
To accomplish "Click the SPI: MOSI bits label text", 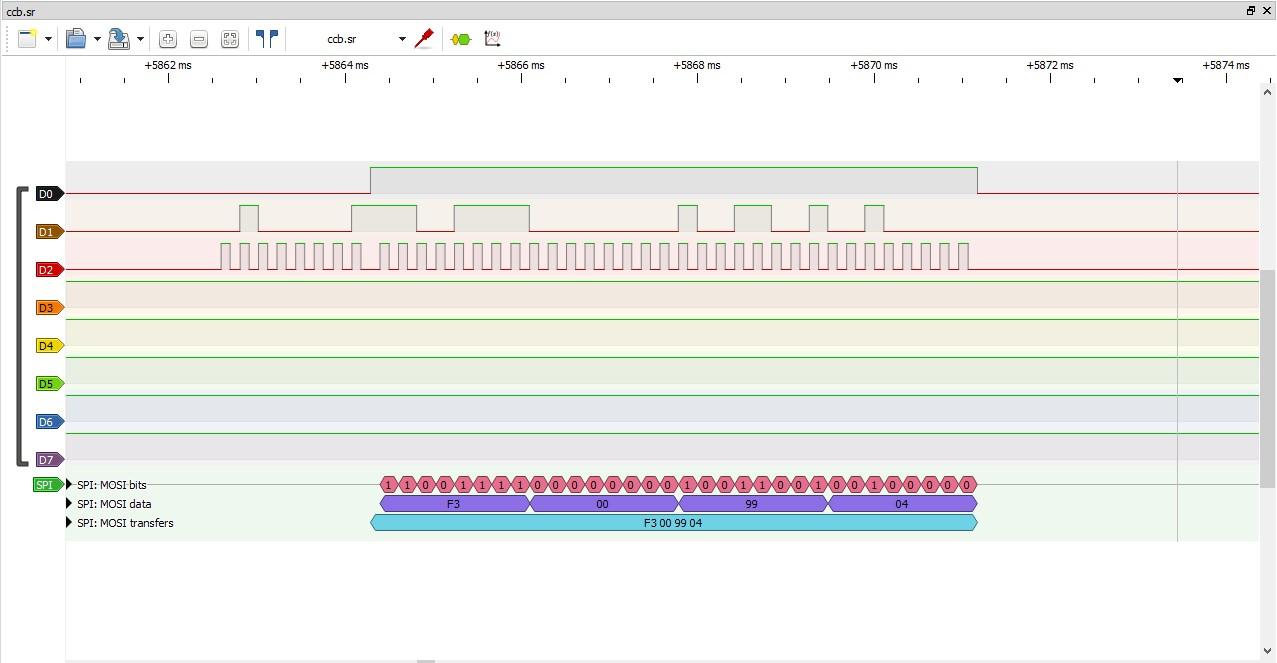I will click(x=112, y=485).
